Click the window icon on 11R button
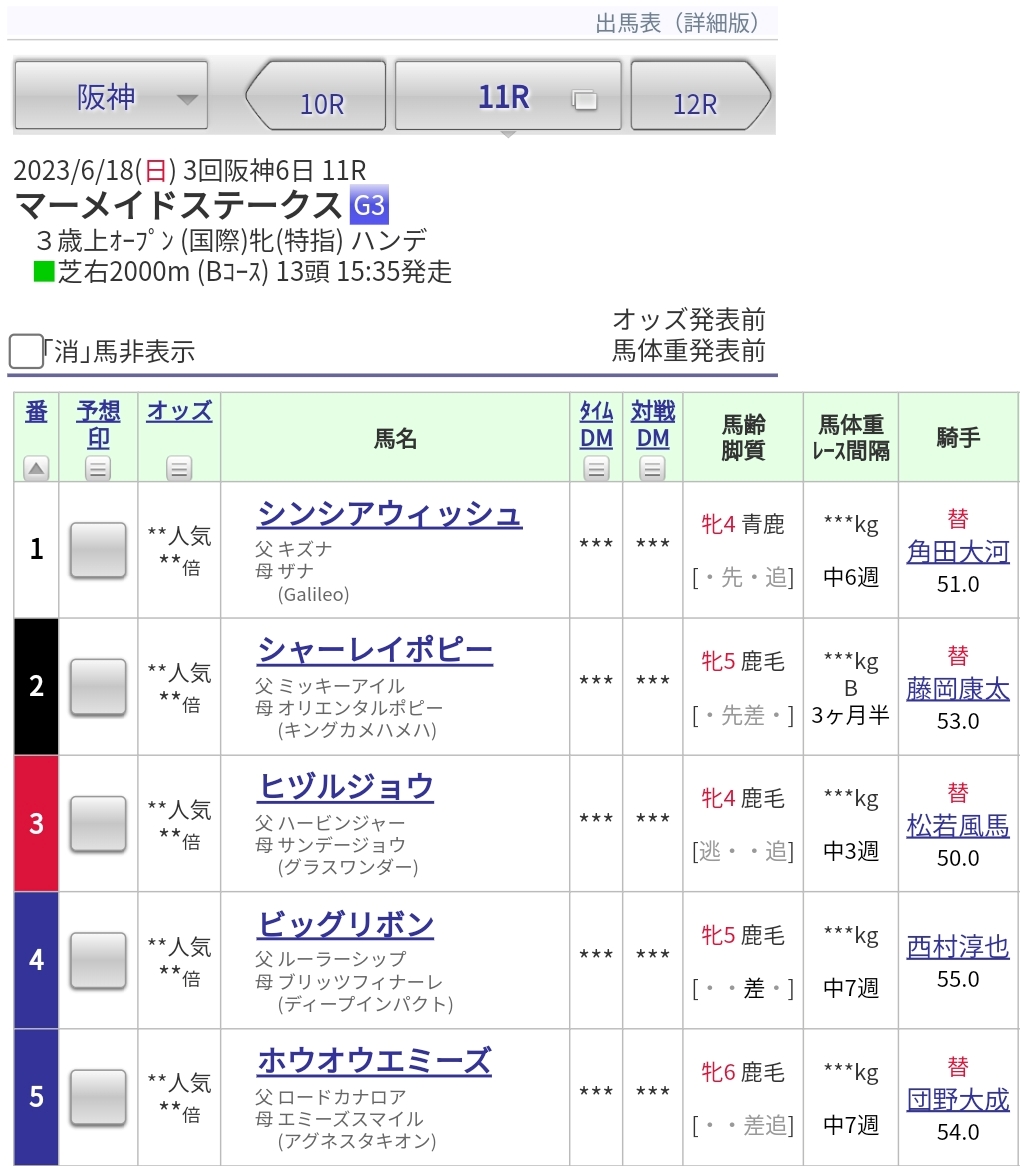The width and height of the screenshot is (1020, 1166). (584, 99)
